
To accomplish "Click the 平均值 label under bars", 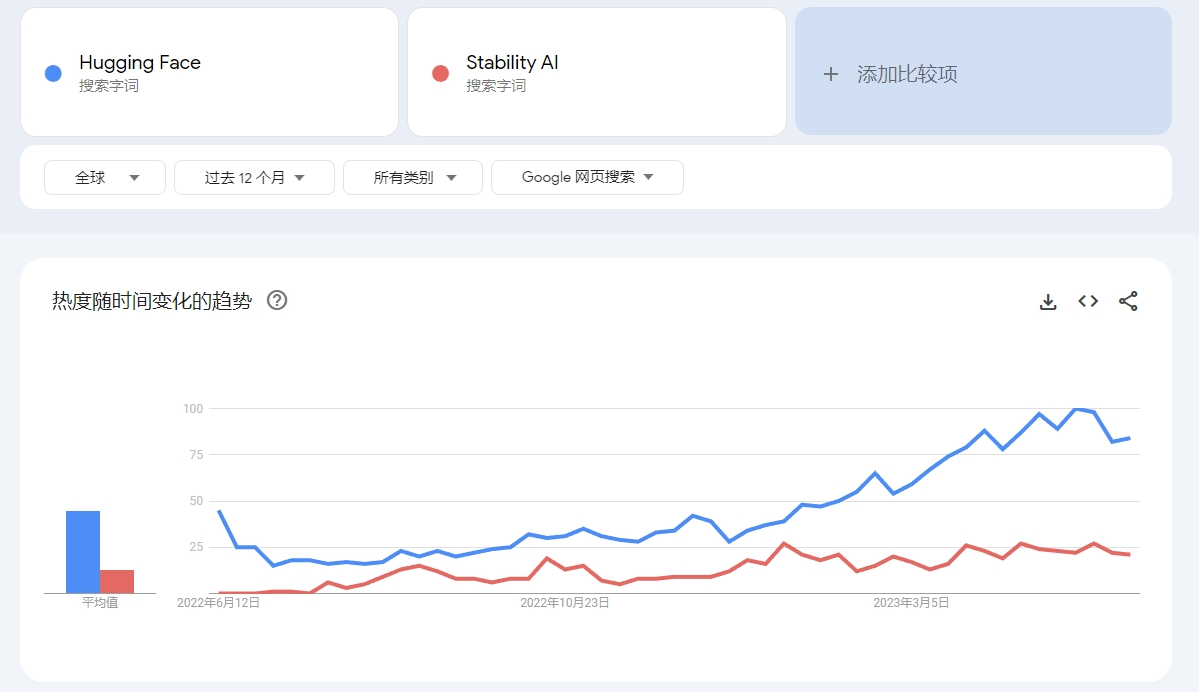I will click(x=100, y=603).
